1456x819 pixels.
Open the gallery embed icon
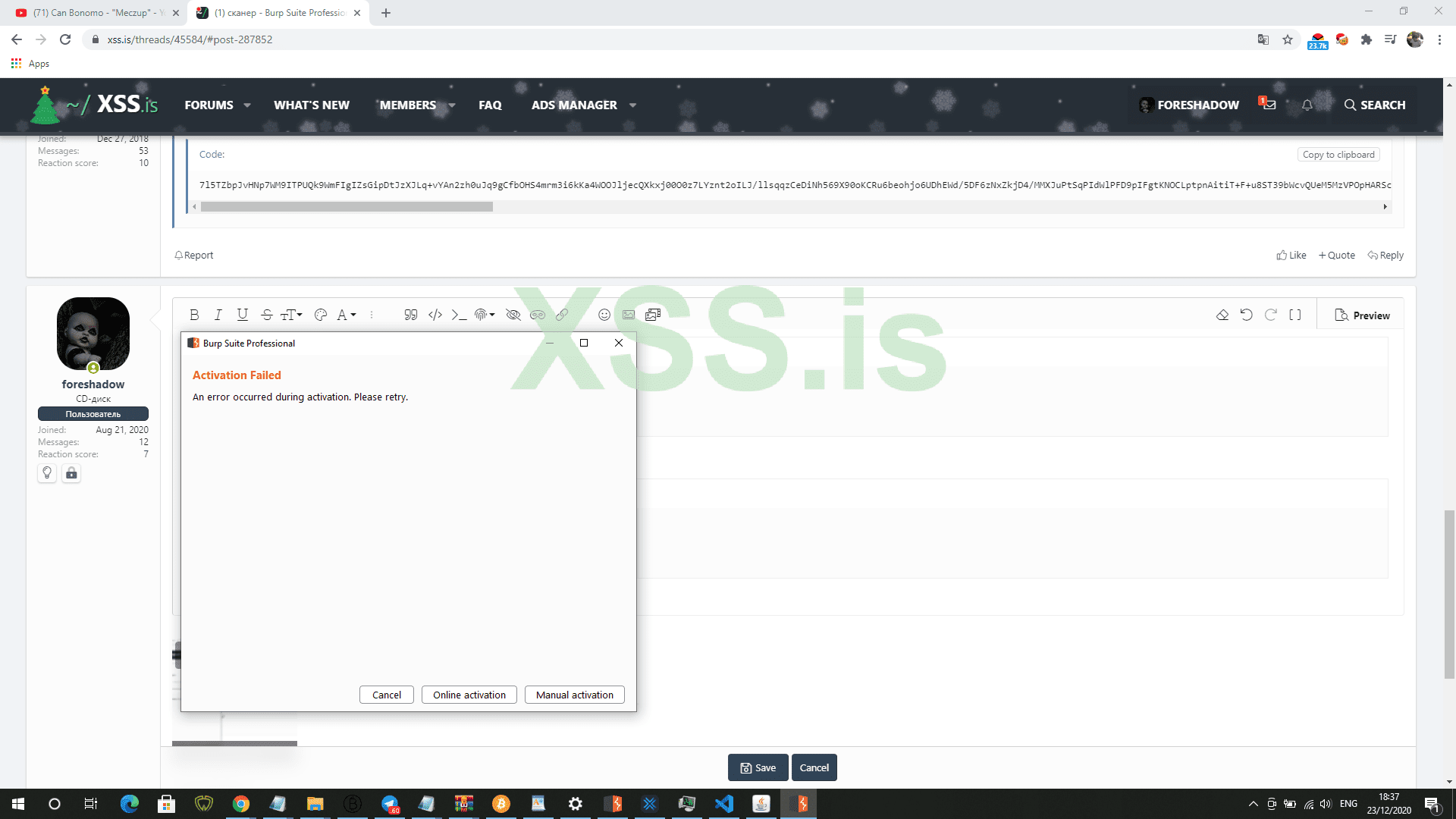654,315
